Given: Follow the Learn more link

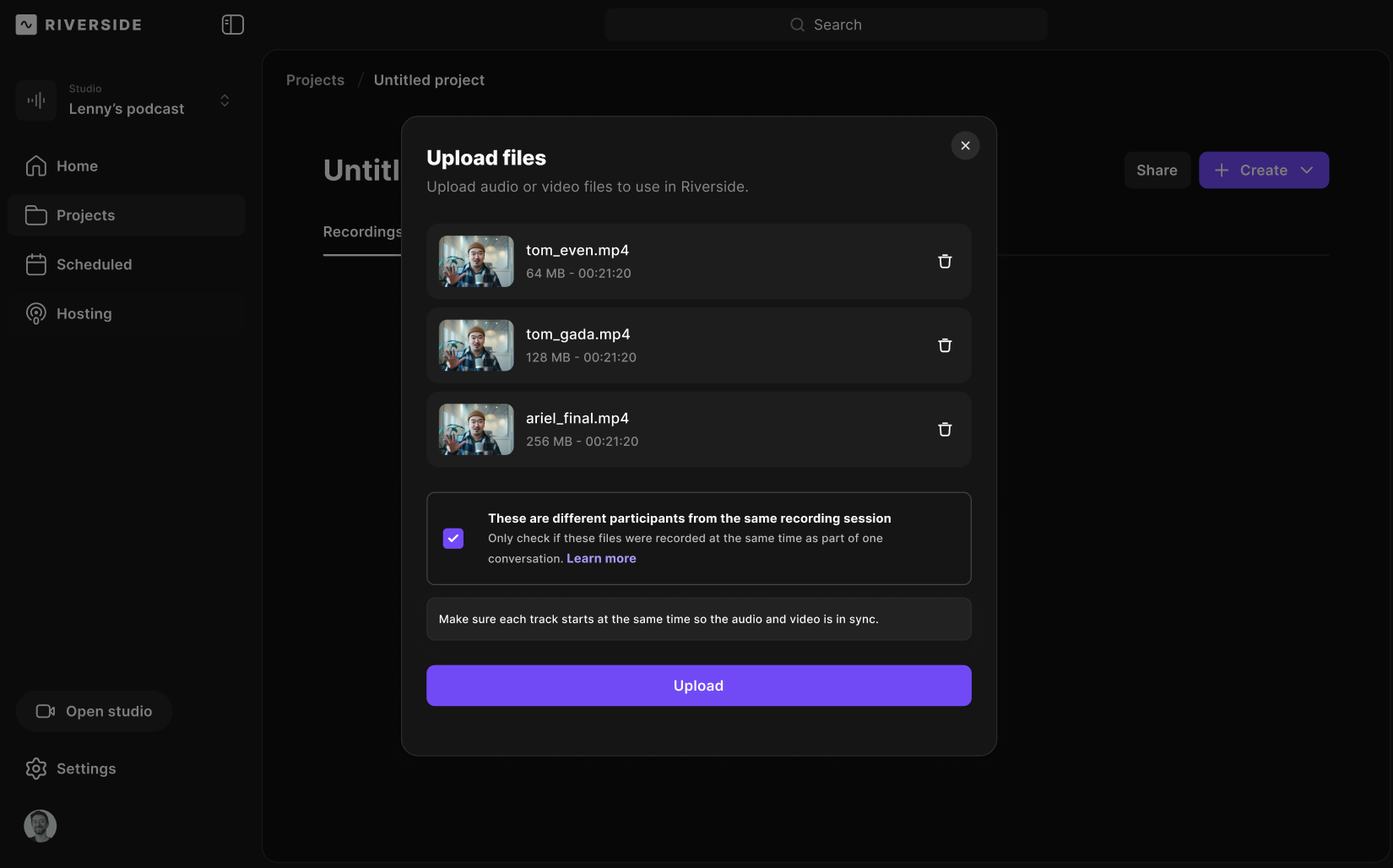Looking at the screenshot, I should coord(601,558).
